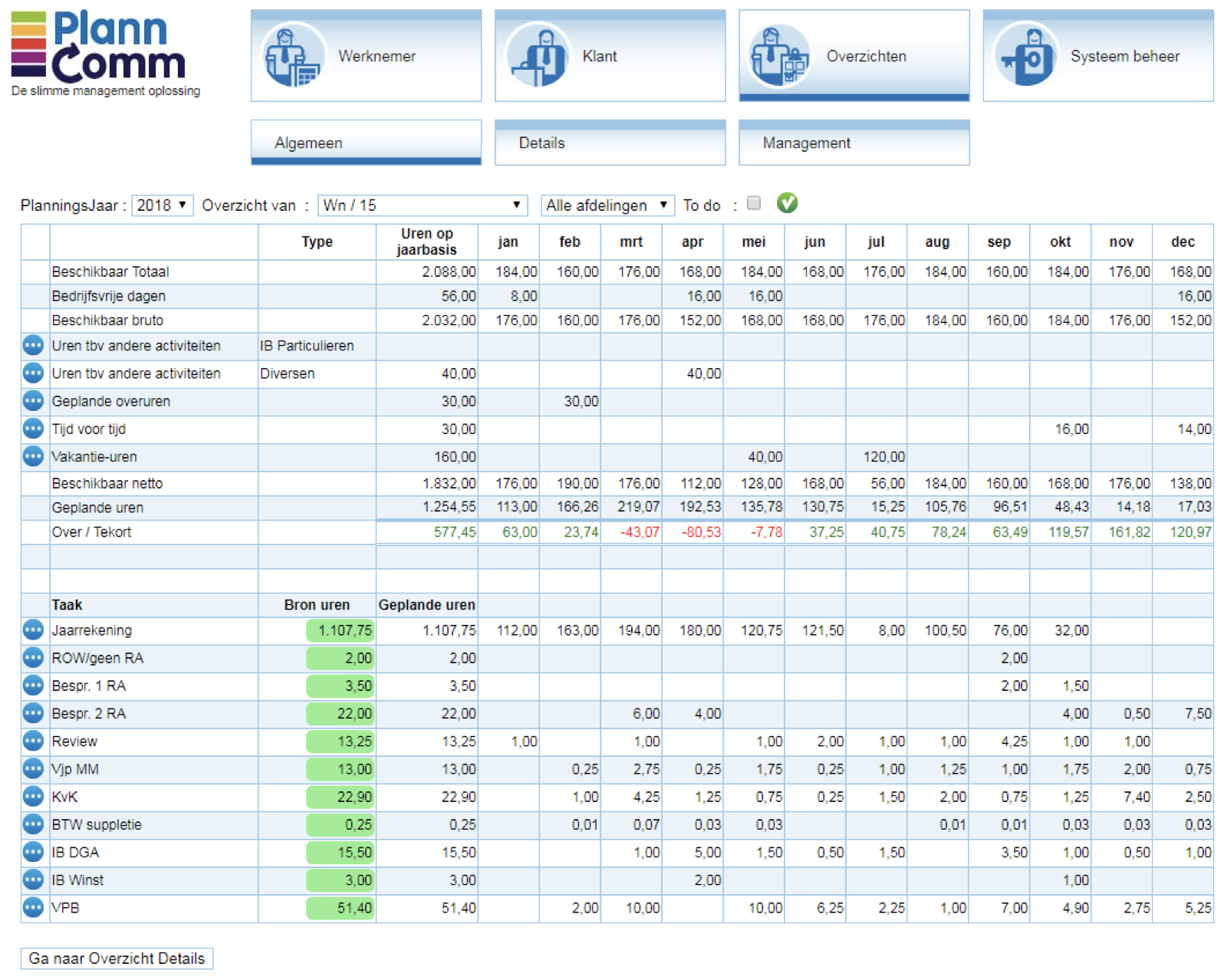Screen dimensions: 1224x980
Task: Open options icon for Jaarrekening task
Action: [x=33, y=630]
